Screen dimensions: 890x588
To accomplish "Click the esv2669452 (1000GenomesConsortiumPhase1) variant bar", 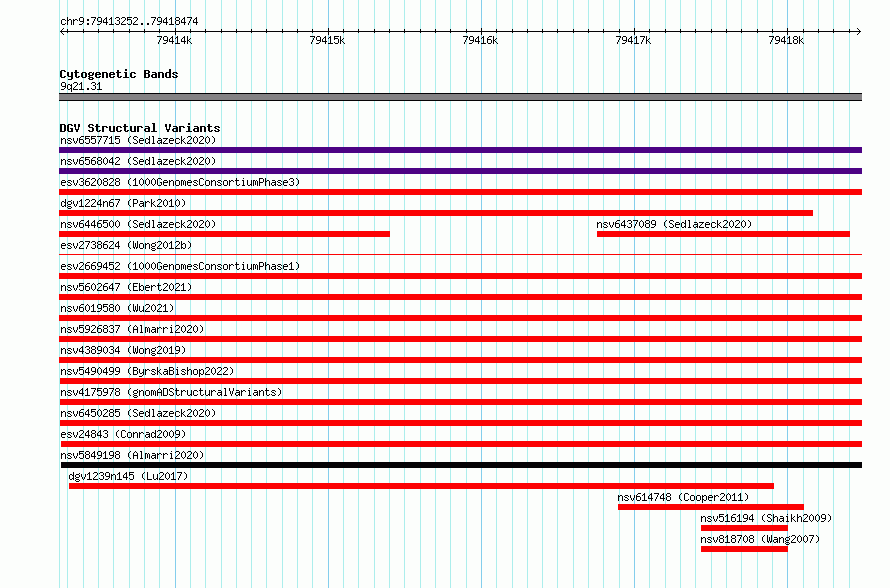I will click(460, 276).
